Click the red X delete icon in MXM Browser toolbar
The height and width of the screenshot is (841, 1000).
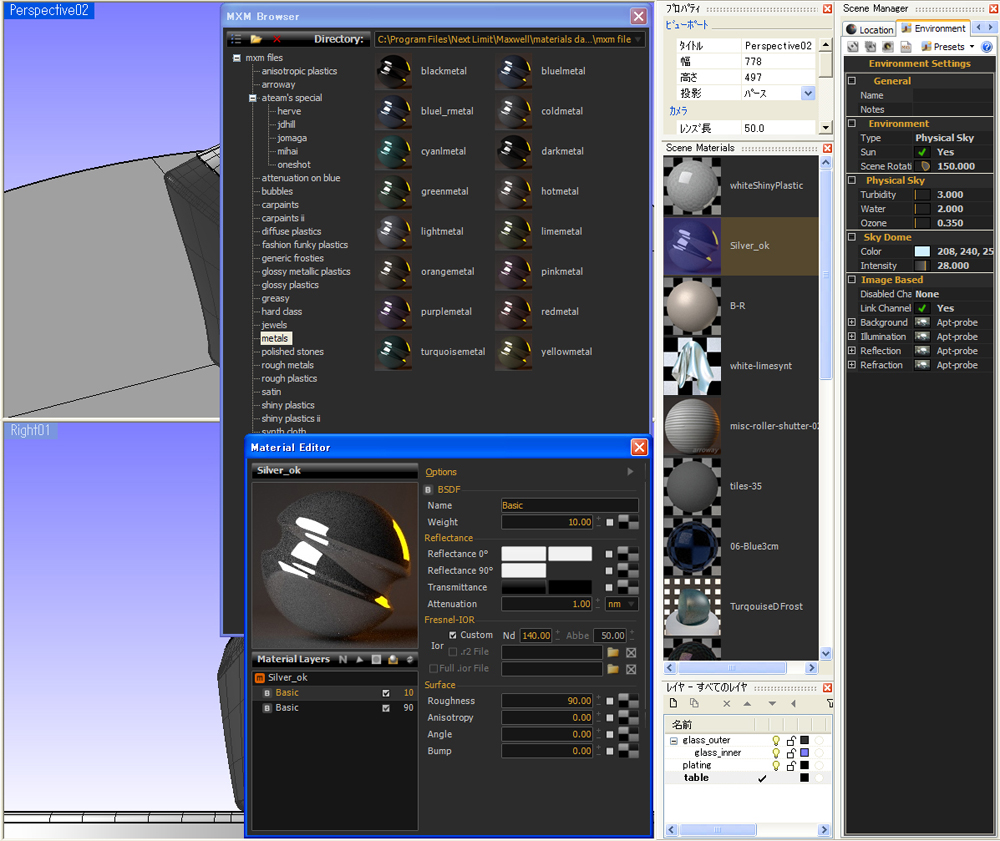(x=277, y=39)
